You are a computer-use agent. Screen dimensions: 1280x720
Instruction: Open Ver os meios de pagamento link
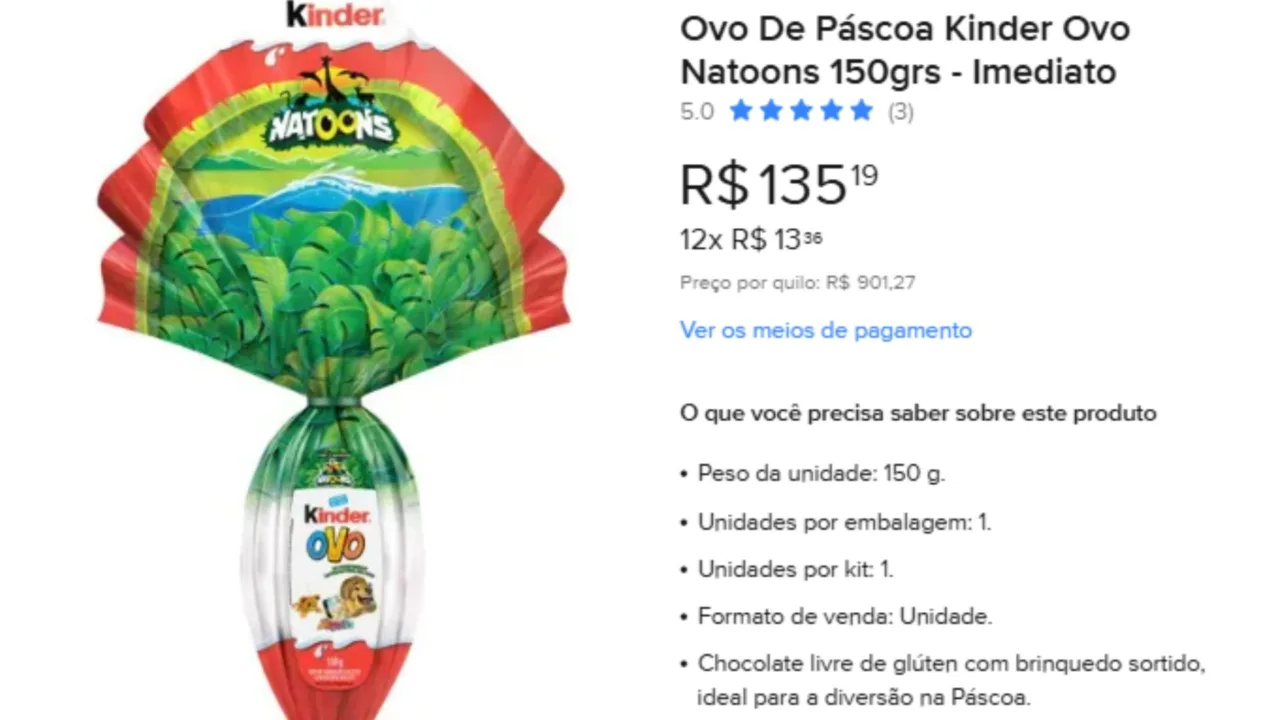[826, 330]
